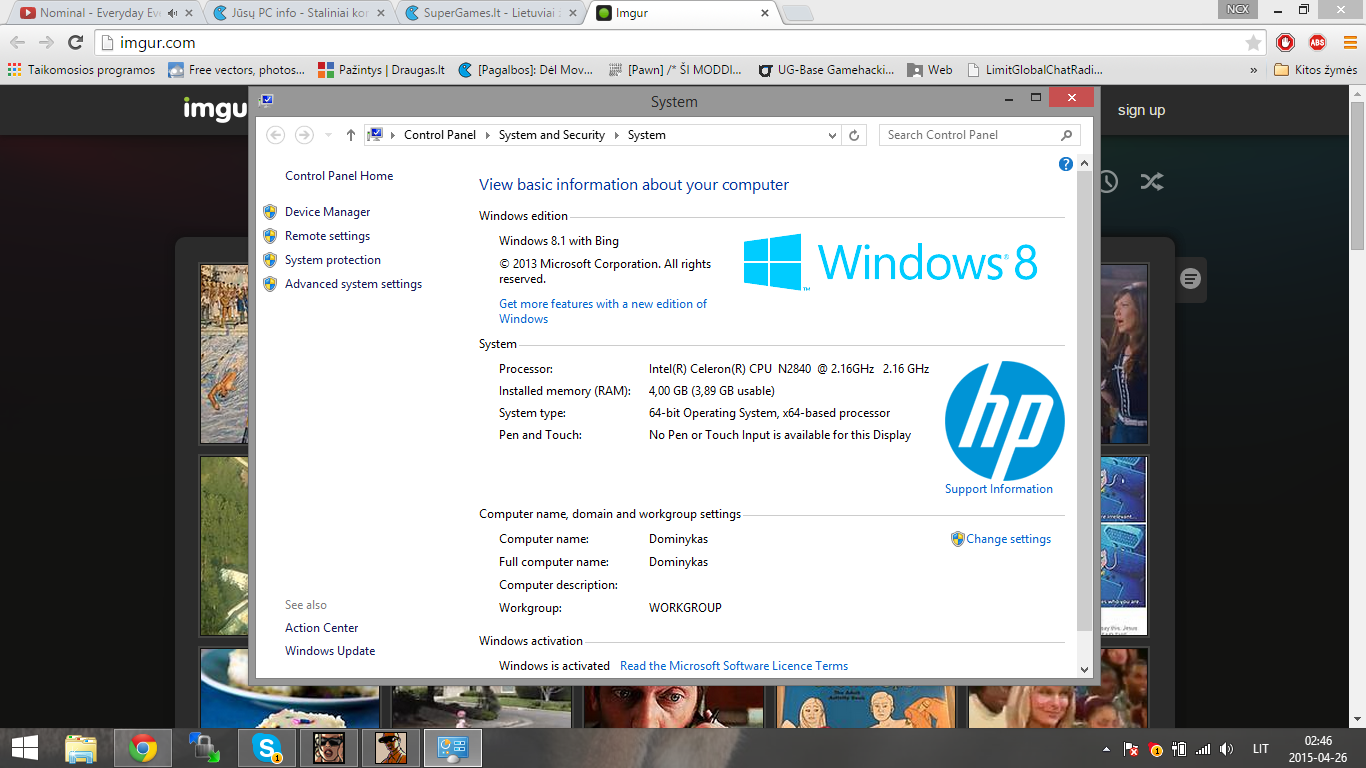Open a new Chrome tab
Viewport: 1366px width, 768px height.
797,13
